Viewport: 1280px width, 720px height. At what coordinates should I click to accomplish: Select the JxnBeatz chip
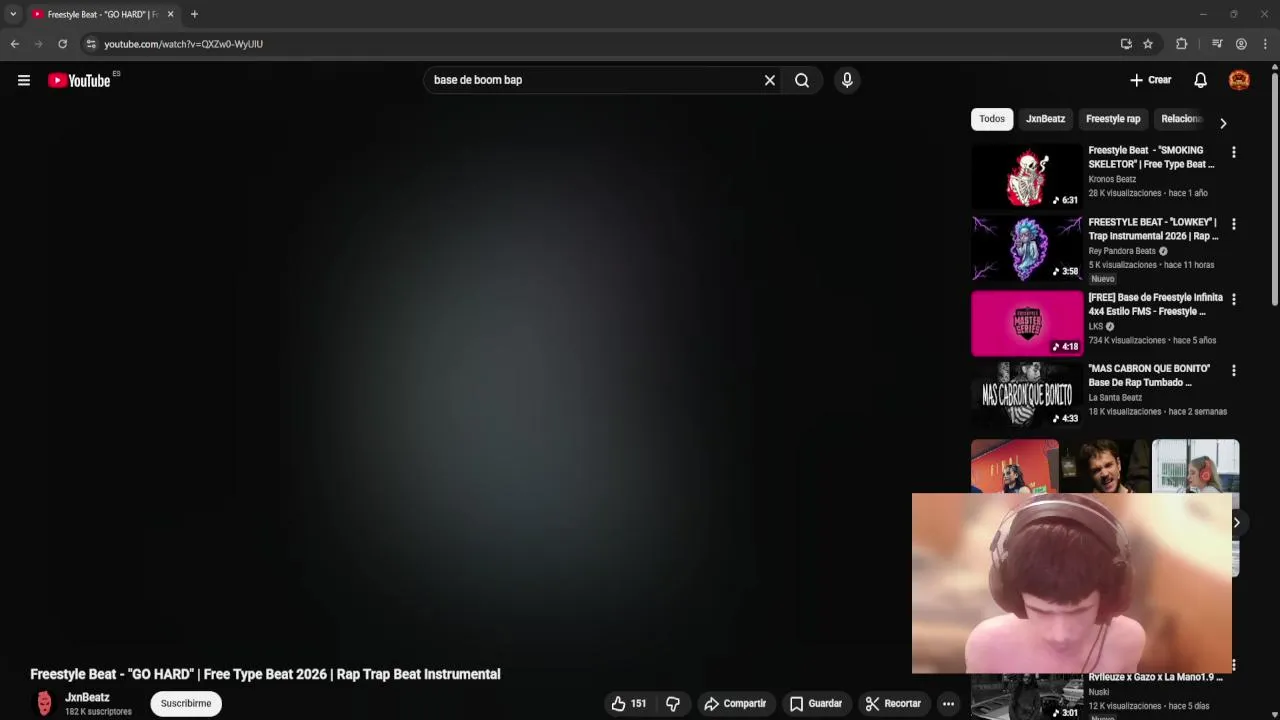(x=1045, y=119)
